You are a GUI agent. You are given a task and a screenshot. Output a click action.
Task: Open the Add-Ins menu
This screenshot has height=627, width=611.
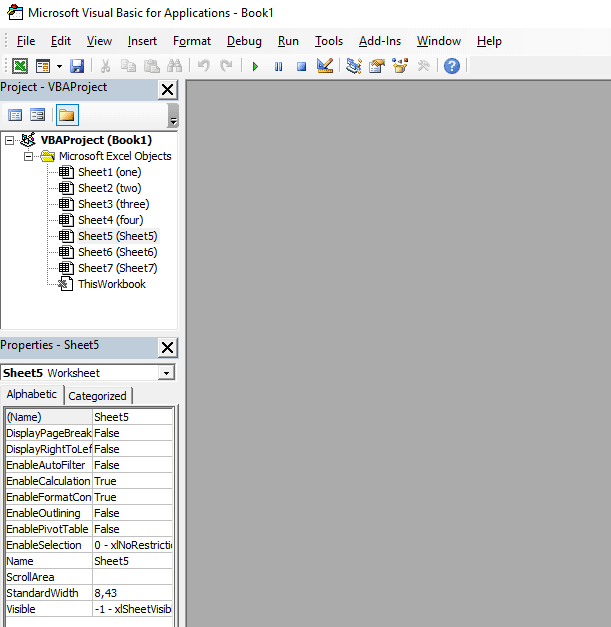click(x=380, y=41)
